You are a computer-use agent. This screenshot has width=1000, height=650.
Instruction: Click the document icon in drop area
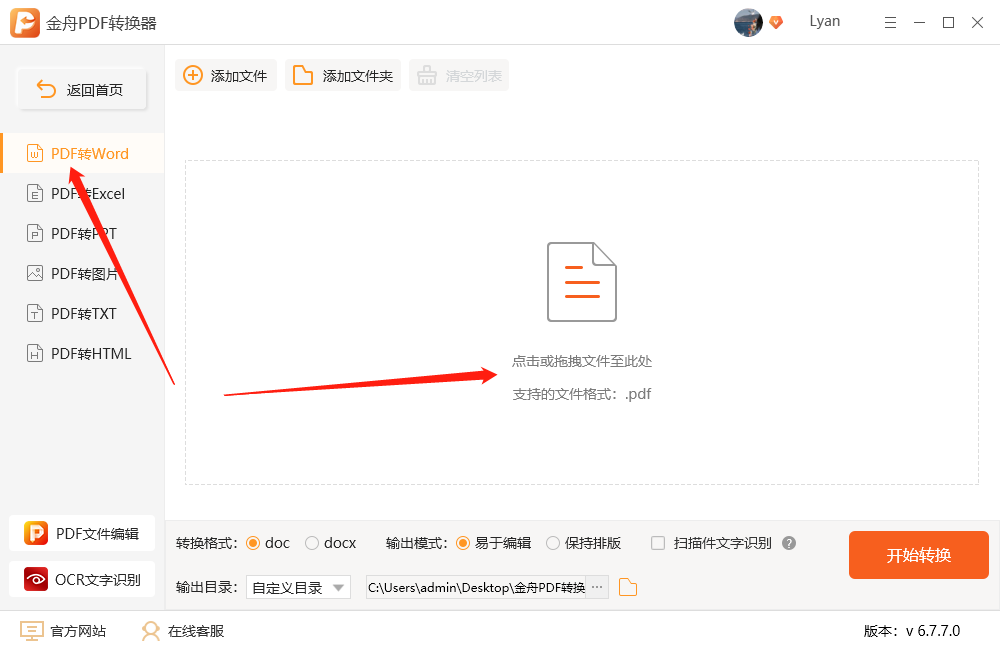pos(582,281)
